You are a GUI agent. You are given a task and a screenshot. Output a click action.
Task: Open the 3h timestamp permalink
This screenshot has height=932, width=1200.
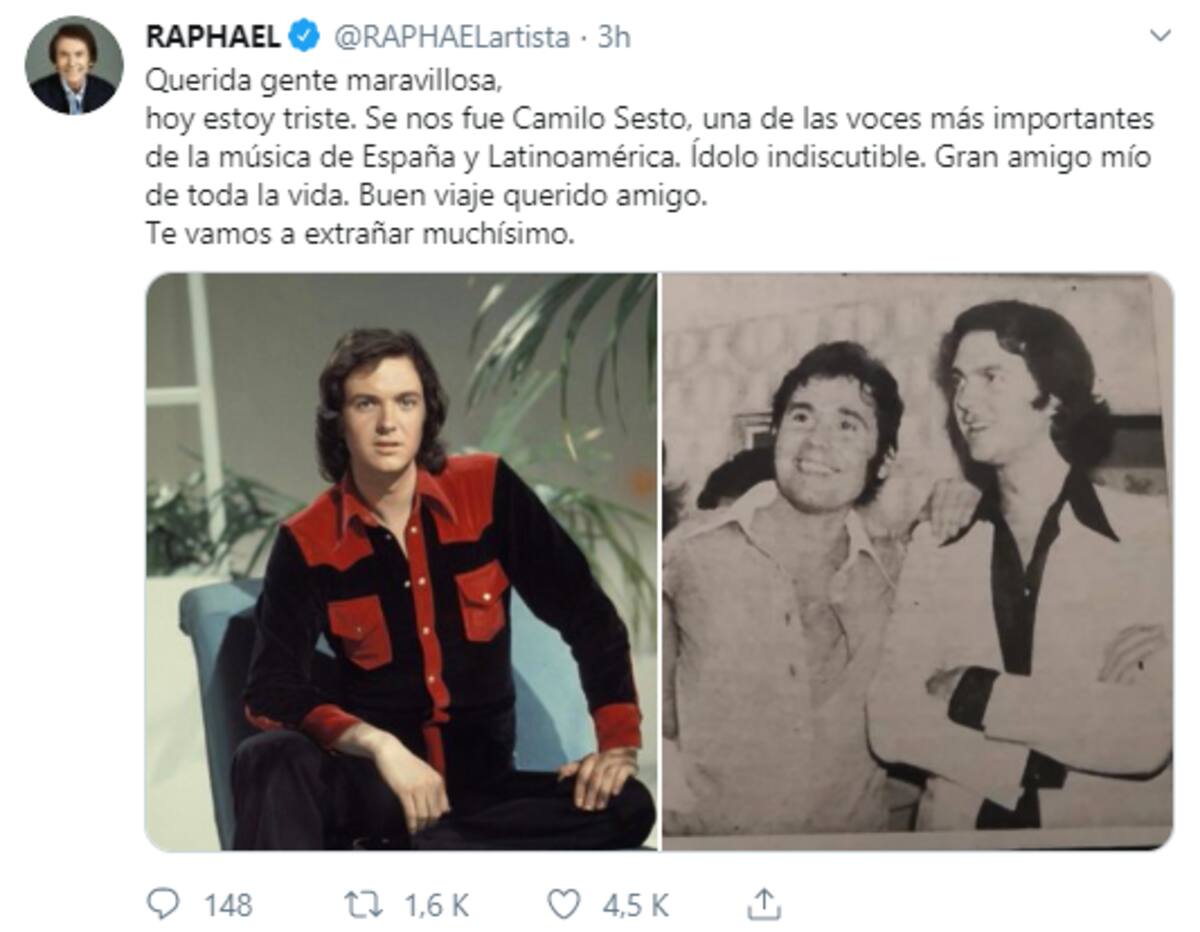tap(614, 38)
